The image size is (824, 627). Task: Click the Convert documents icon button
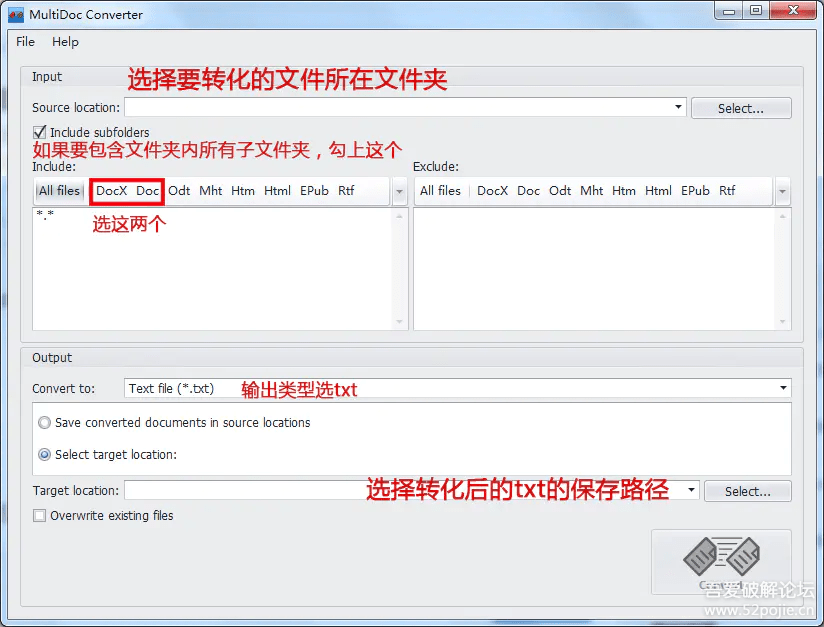click(721, 562)
